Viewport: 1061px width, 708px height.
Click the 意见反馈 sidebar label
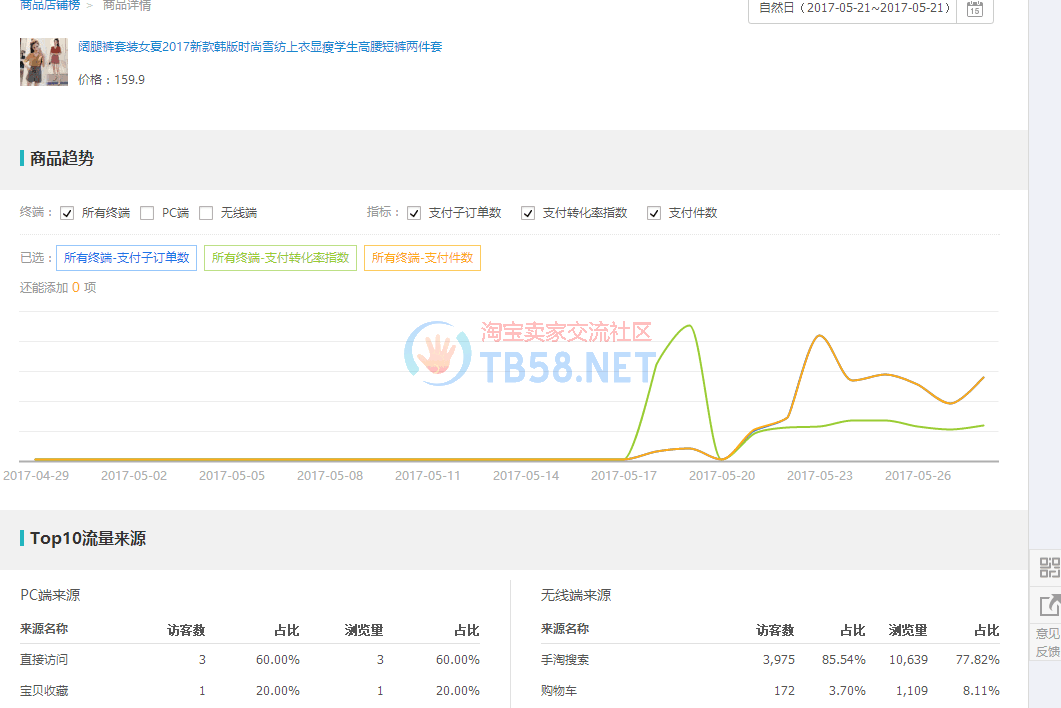(1047, 642)
